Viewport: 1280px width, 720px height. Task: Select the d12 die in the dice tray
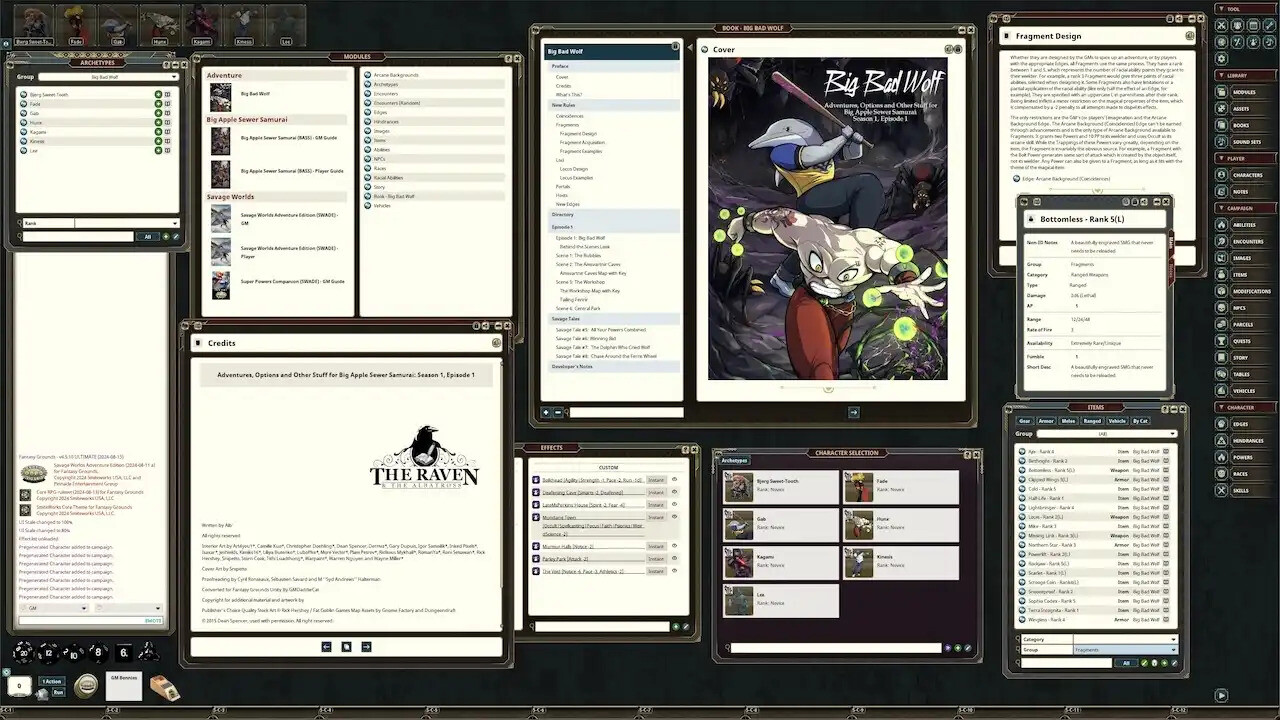(x=48, y=652)
